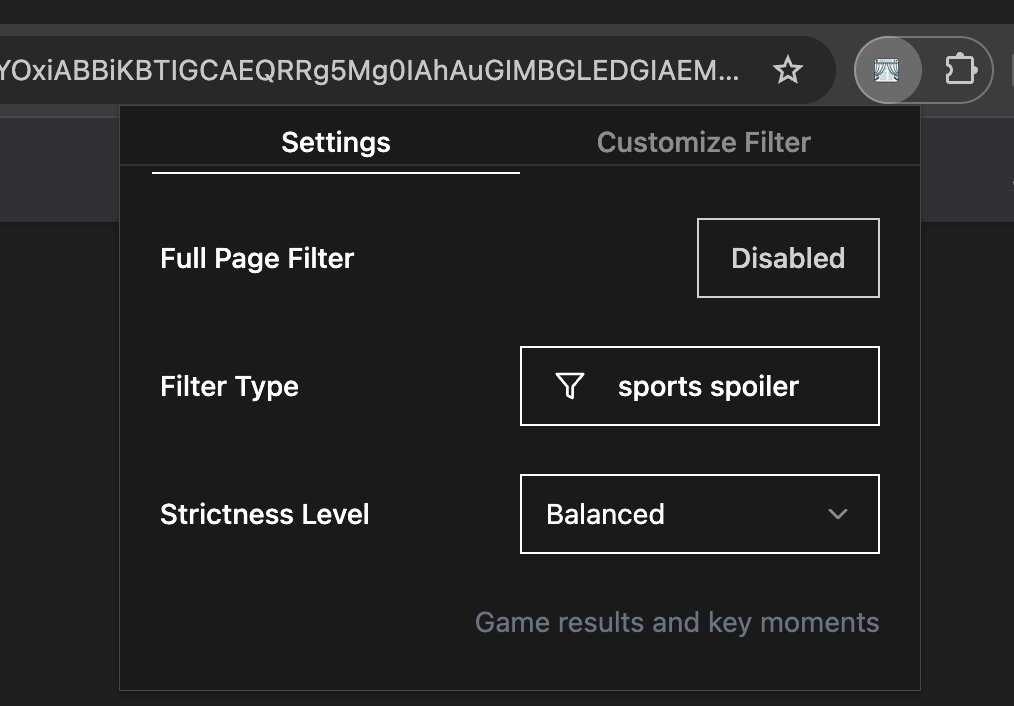Click the Strictness Level label
The height and width of the screenshot is (706, 1014).
click(264, 514)
